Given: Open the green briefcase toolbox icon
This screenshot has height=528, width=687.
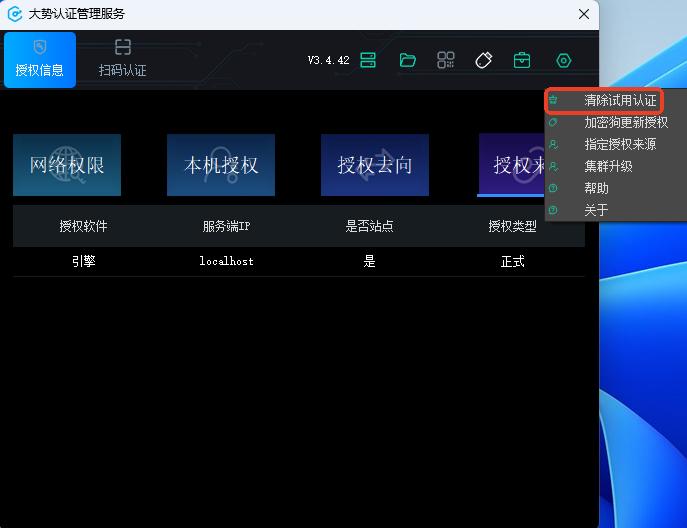Looking at the screenshot, I should point(522,60).
